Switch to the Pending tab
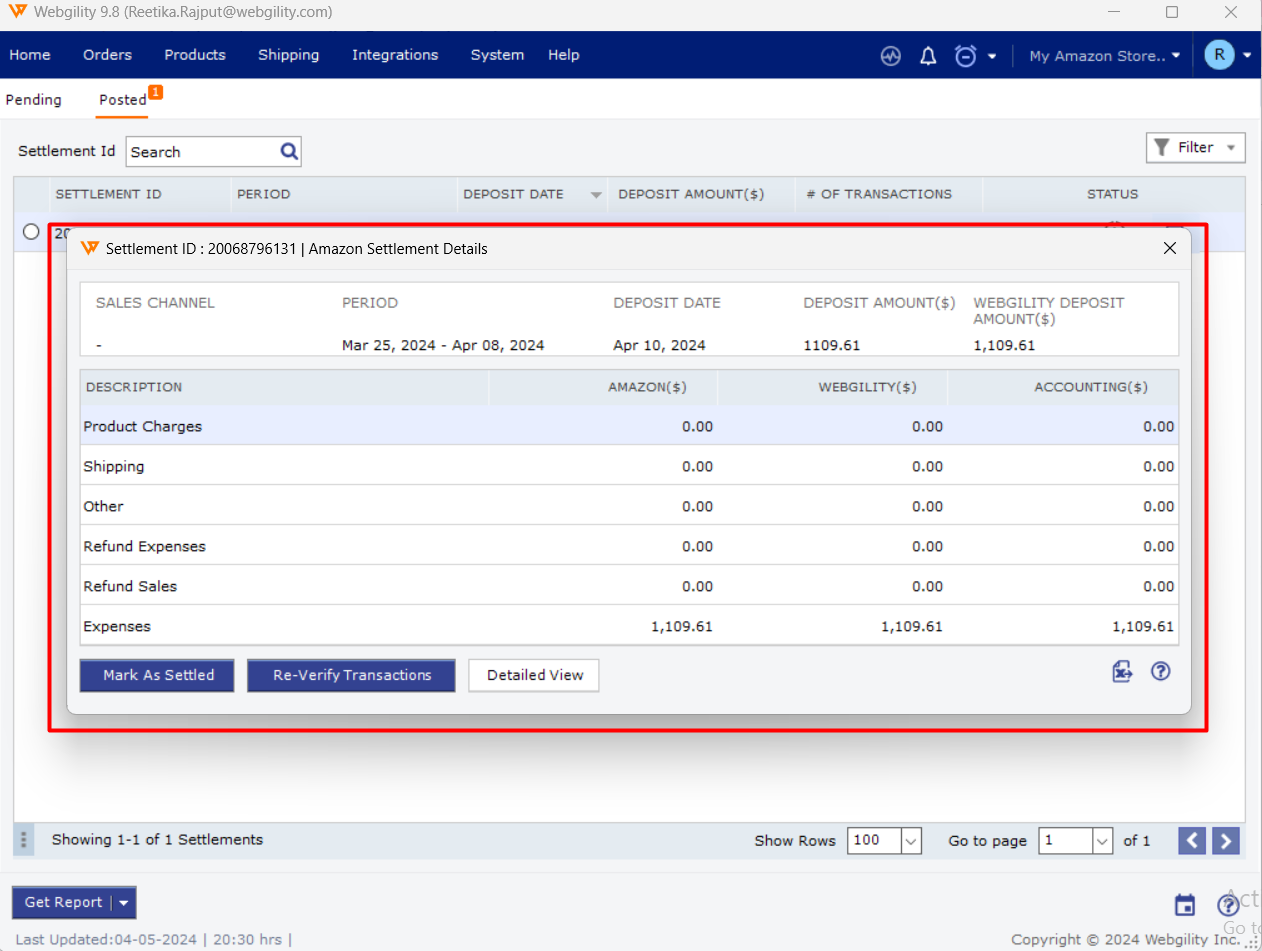This screenshot has width=1262, height=951. click(33, 100)
